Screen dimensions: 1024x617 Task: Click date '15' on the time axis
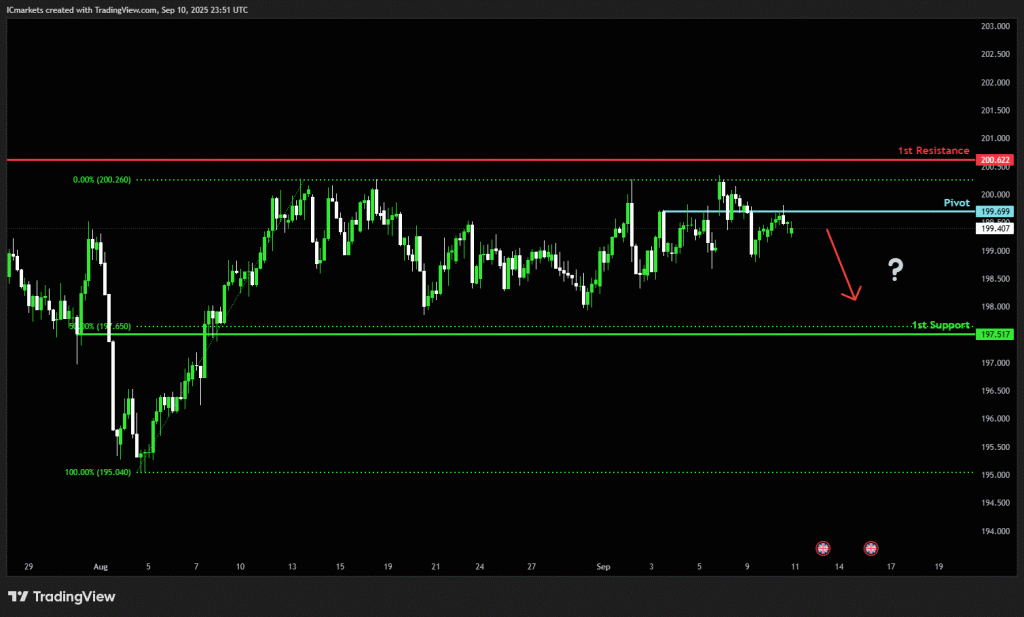tap(340, 567)
